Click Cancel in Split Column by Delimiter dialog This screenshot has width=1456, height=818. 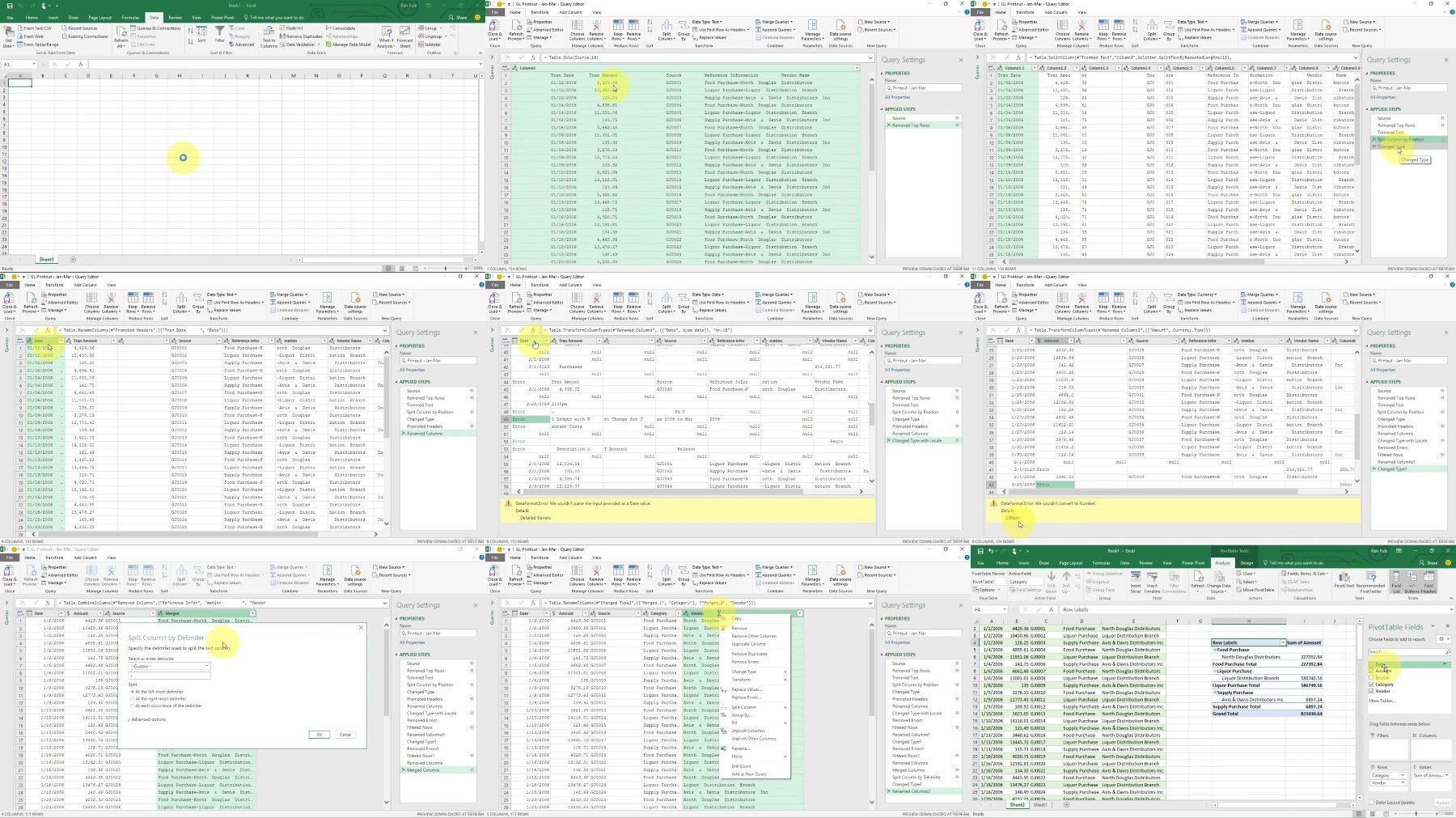pos(345,735)
